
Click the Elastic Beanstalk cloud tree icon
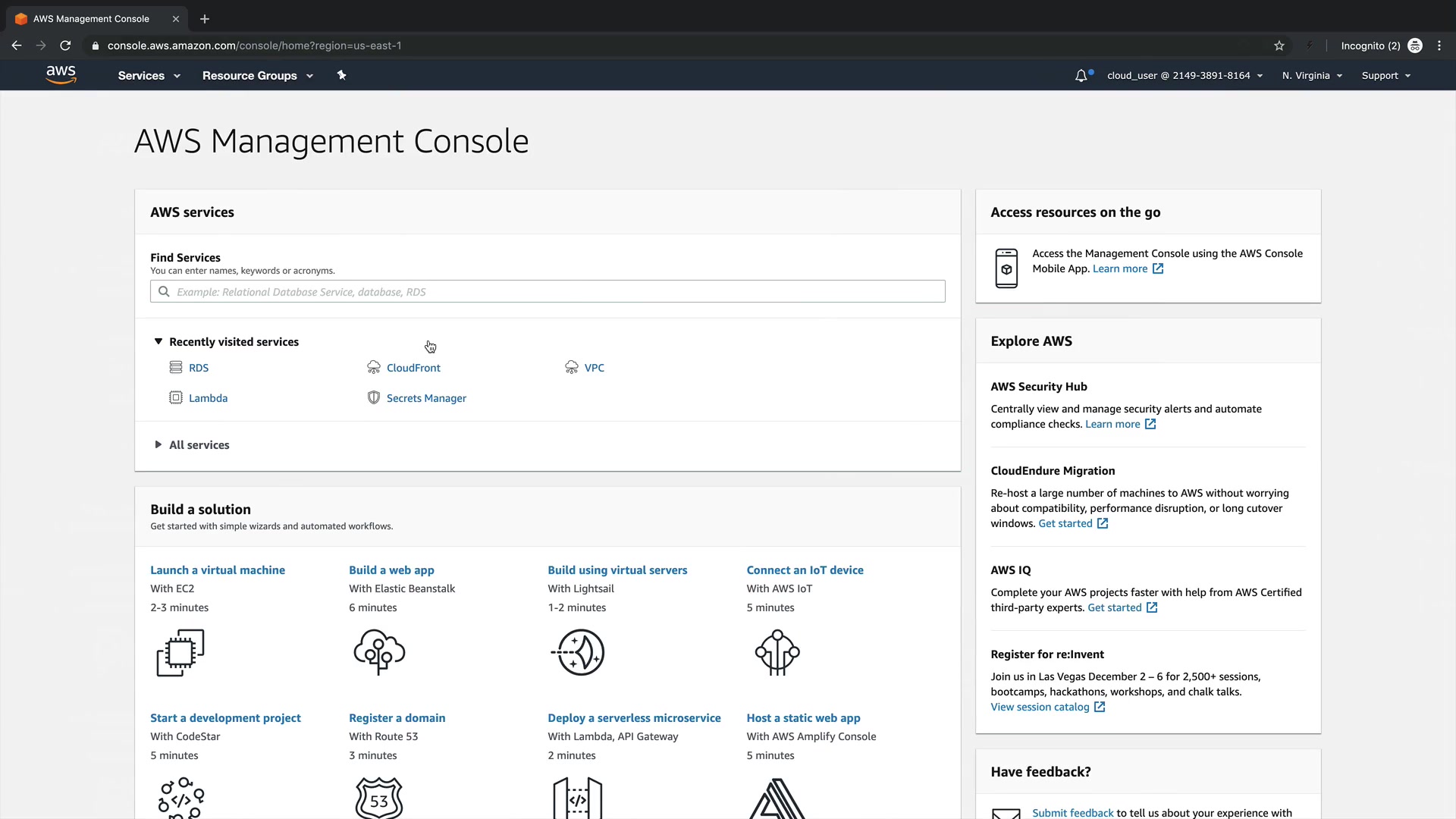point(379,652)
